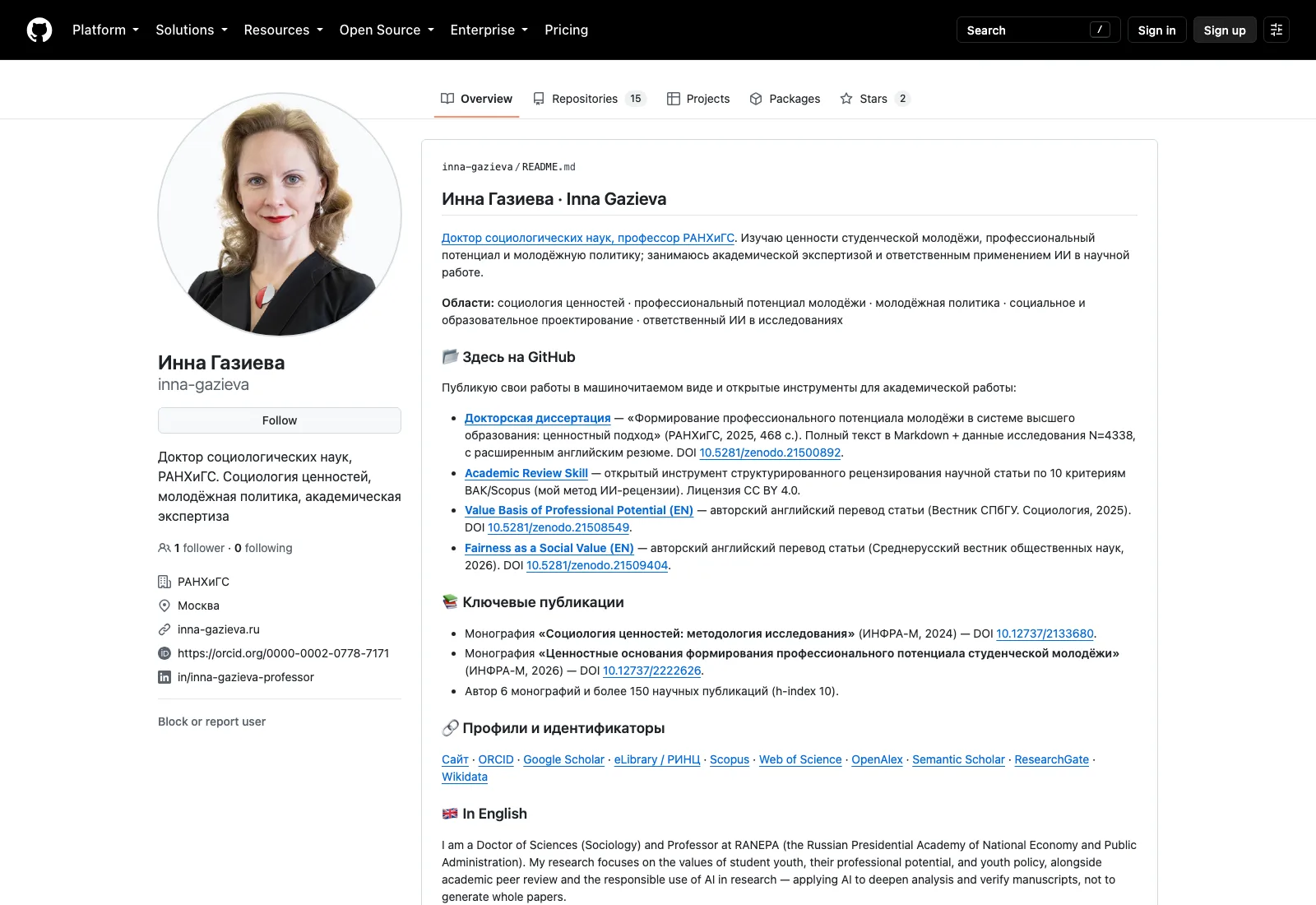The image size is (1316, 905).
Task: Open the Scopus link
Action: click(730, 759)
